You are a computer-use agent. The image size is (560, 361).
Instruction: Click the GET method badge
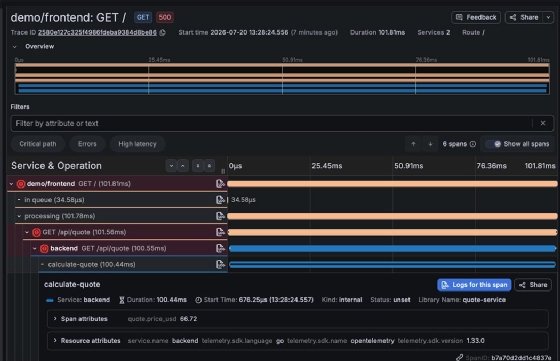(x=143, y=17)
